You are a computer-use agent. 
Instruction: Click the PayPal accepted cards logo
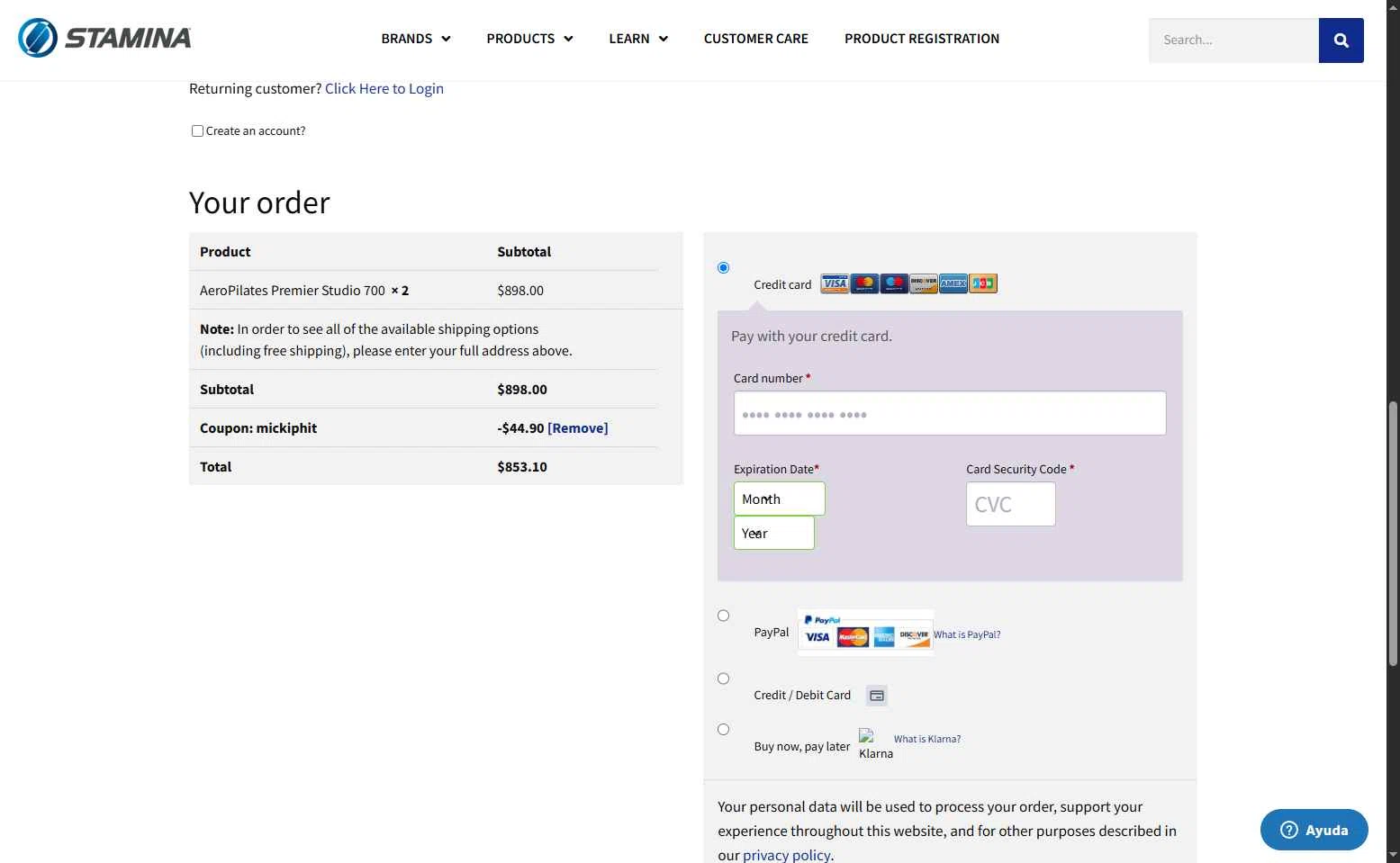[x=865, y=633]
